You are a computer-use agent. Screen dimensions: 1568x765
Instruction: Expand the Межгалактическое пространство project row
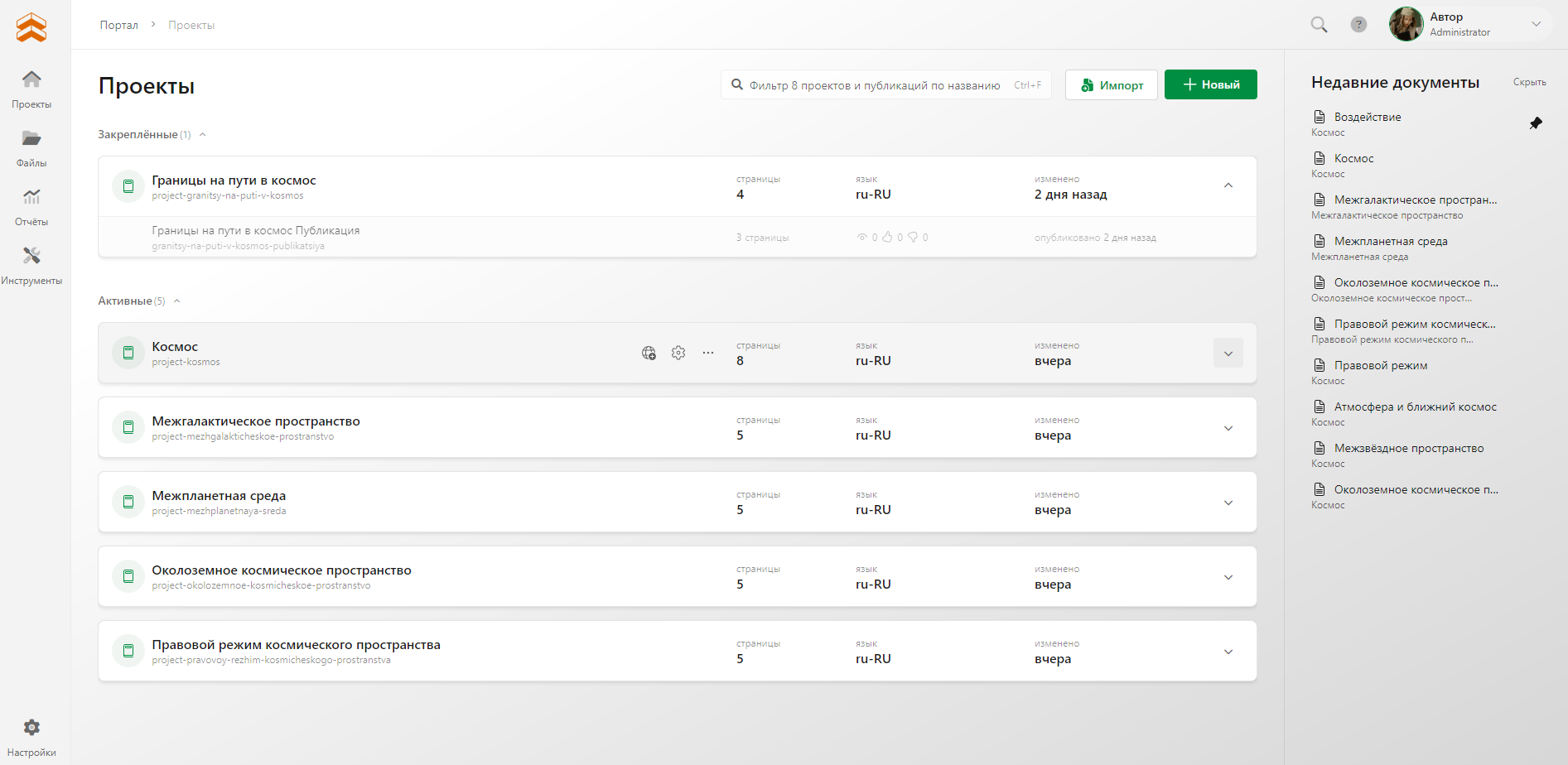coord(1228,428)
